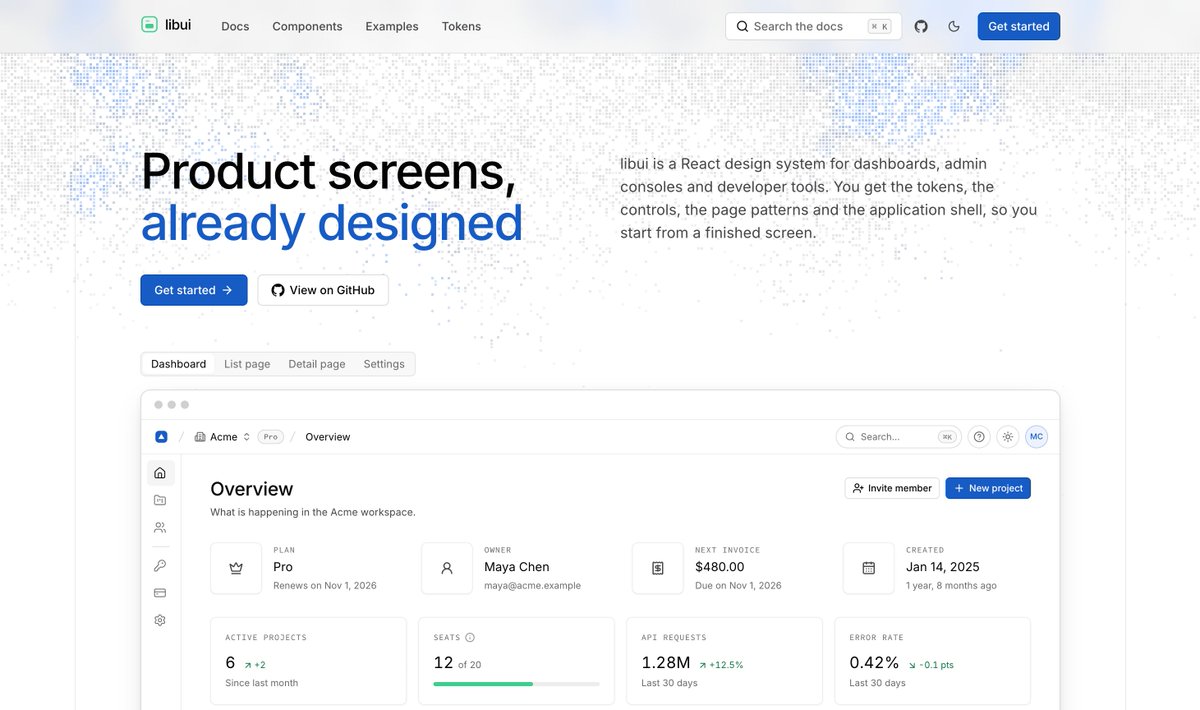Viewport: 1200px width, 710px height.
Task: Open the Acme workspace switcher dropdown
Action: [223, 437]
